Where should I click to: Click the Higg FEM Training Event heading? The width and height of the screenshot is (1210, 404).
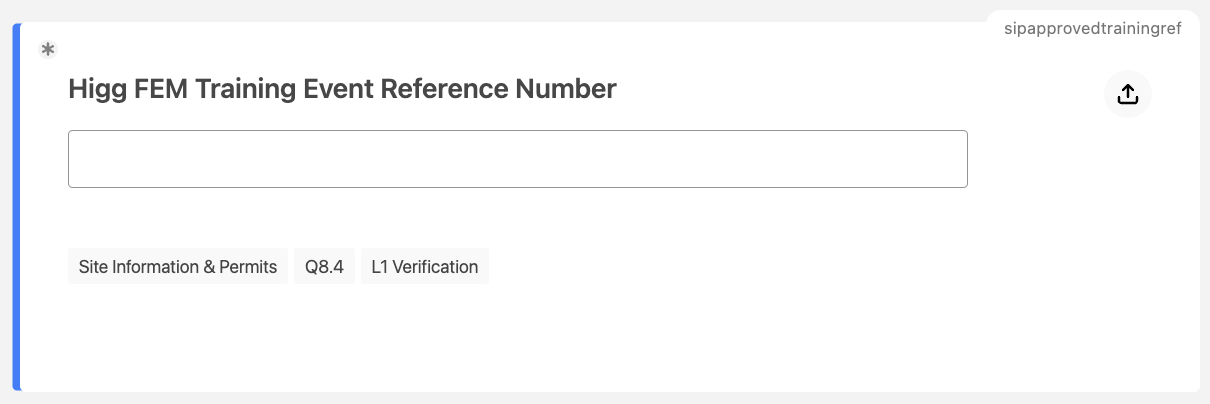342,89
